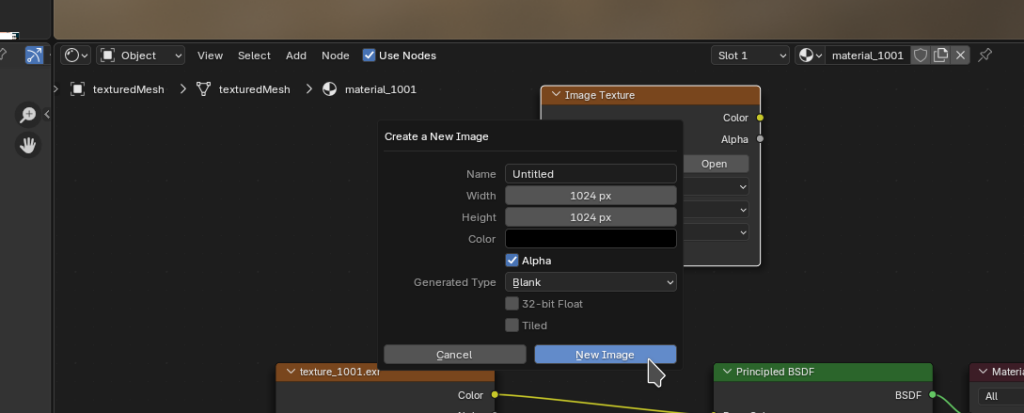Unlink material_1001 with X icon
1024x413 pixels.
point(960,56)
